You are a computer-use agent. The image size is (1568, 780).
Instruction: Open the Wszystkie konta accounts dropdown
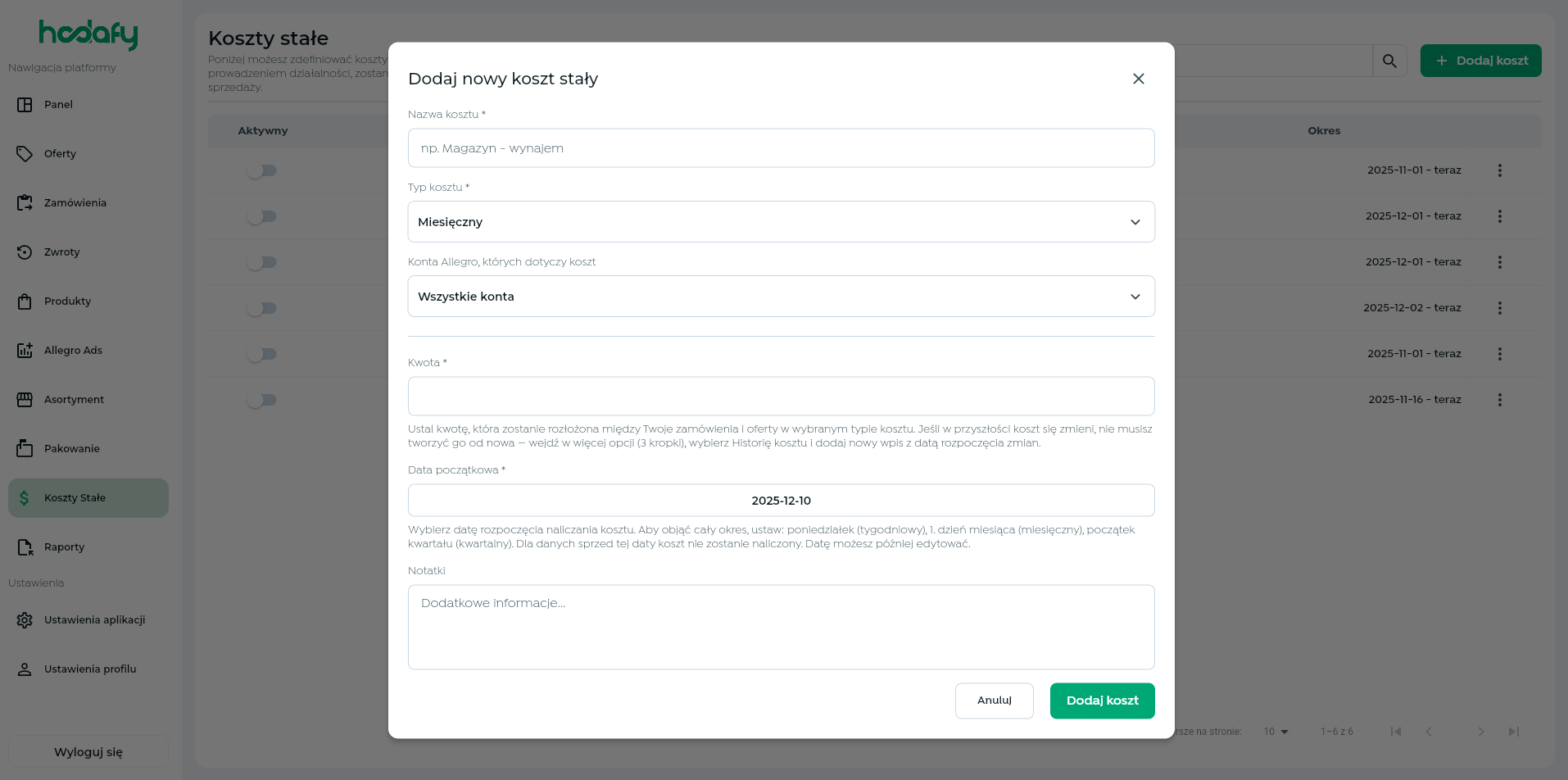point(781,297)
